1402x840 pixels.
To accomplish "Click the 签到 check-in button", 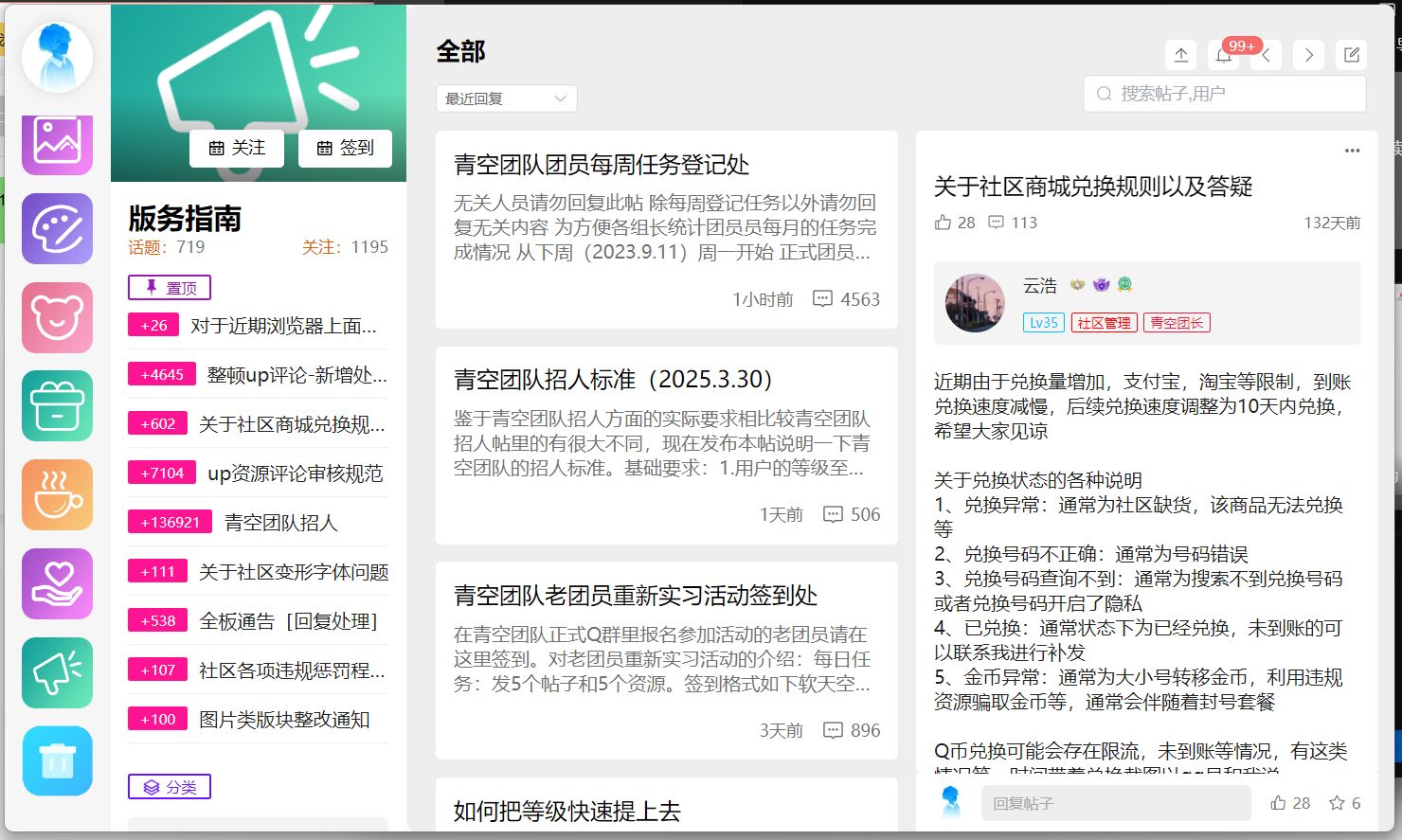I will pyautogui.click(x=345, y=148).
